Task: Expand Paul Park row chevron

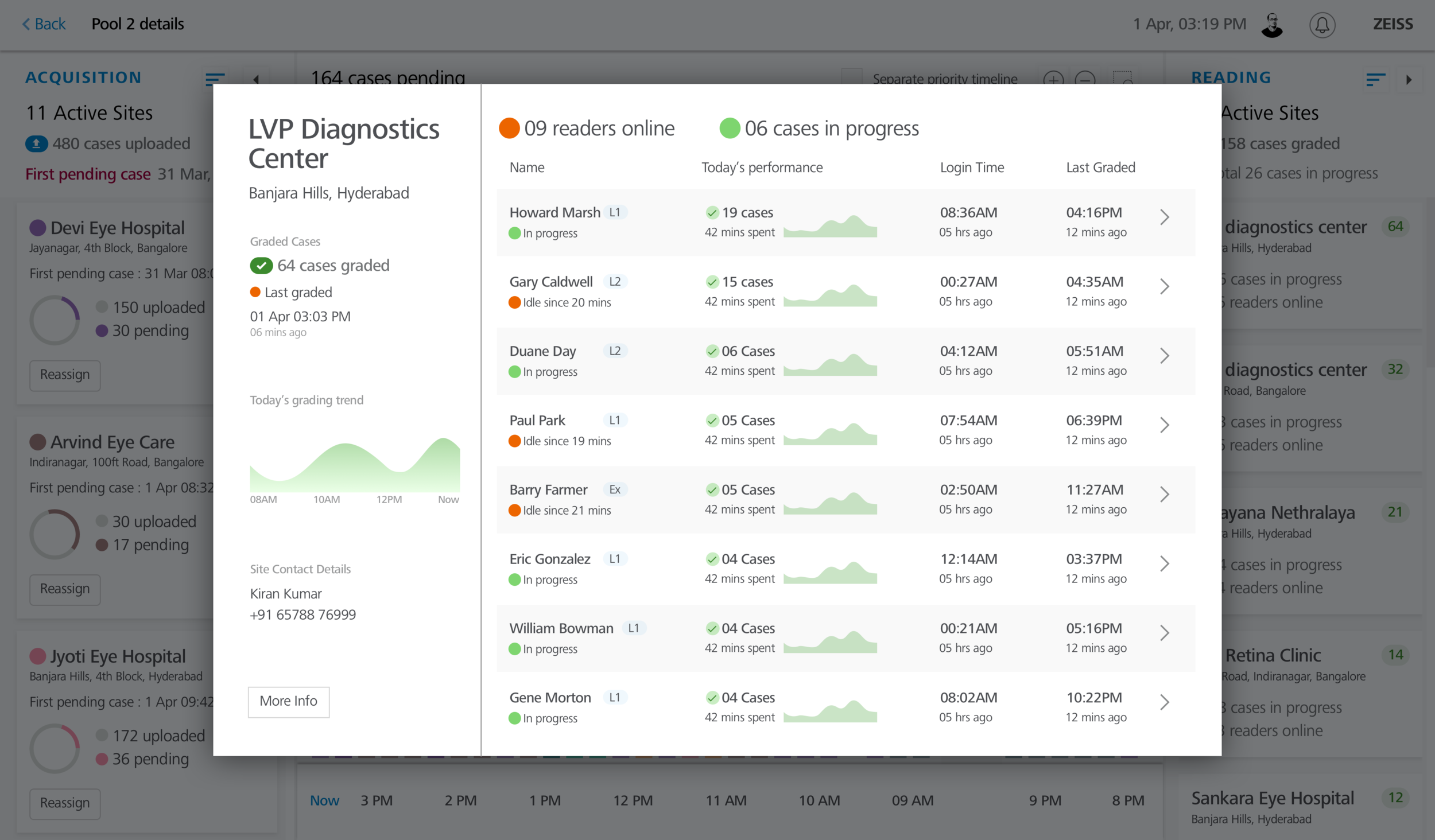Action: pyautogui.click(x=1165, y=425)
